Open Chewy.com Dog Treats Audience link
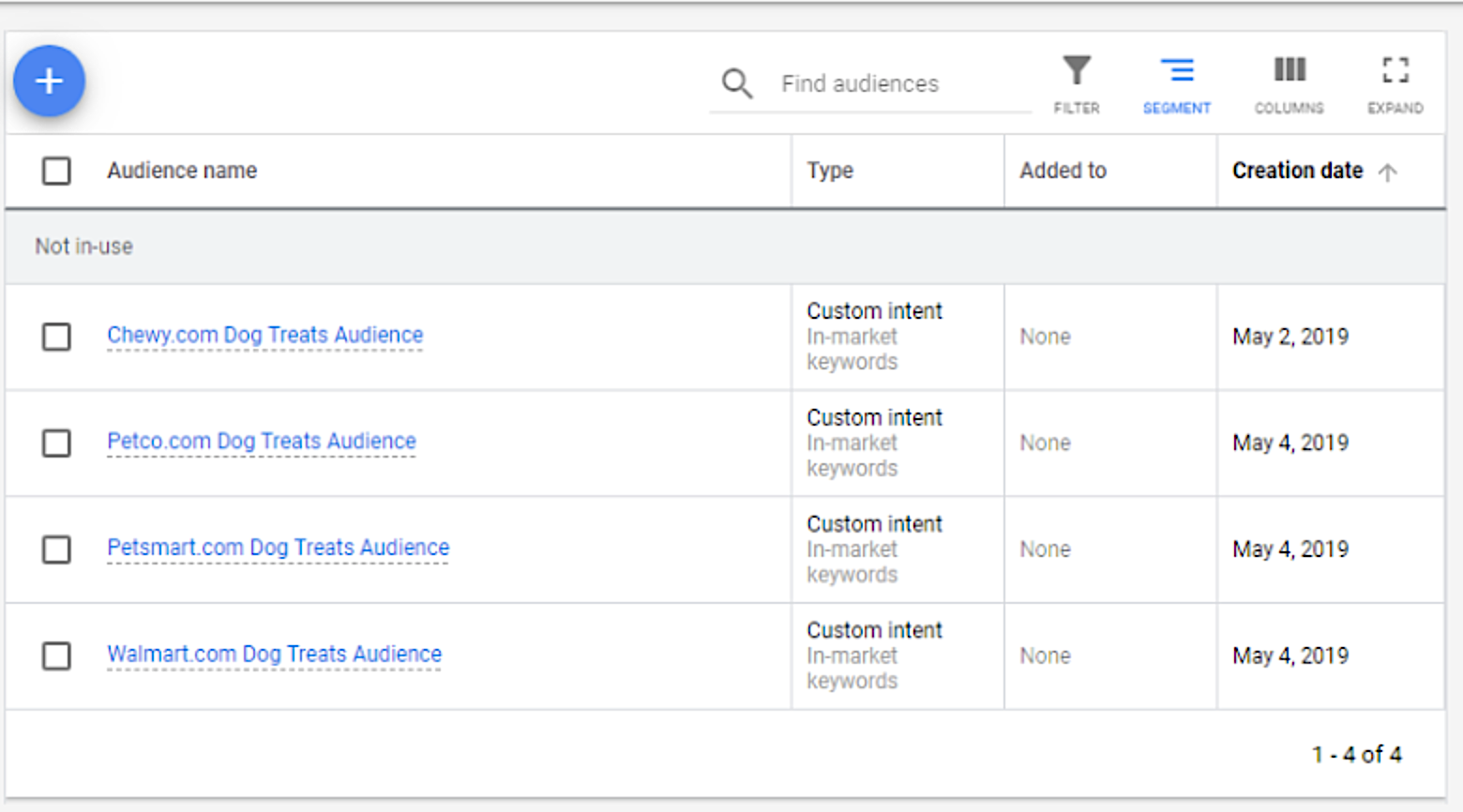Screen dimensions: 1463x812 coord(264,335)
